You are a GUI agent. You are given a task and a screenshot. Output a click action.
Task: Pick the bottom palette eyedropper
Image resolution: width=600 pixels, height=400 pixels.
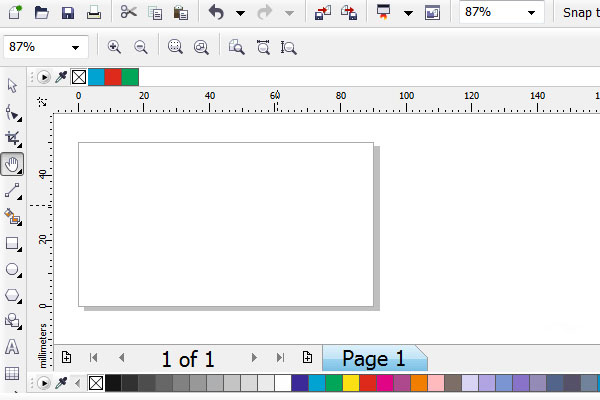coord(61,383)
